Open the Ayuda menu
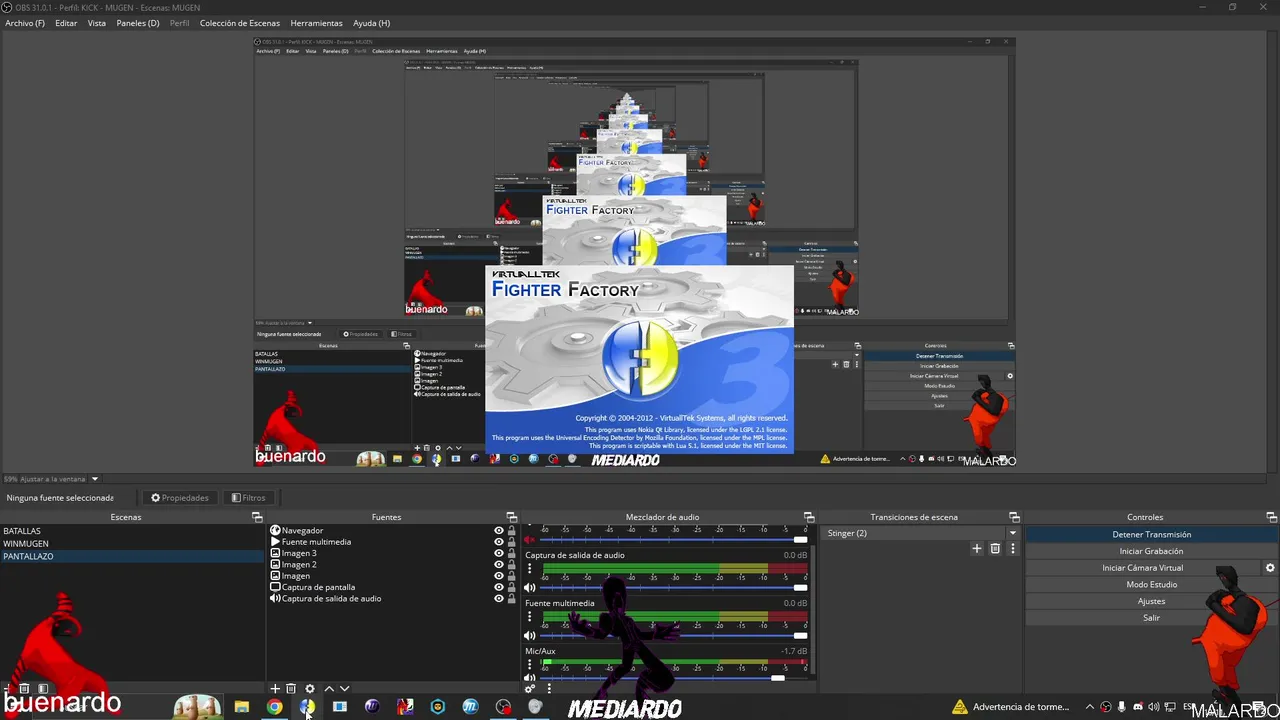The image size is (1280, 720). coord(372,23)
